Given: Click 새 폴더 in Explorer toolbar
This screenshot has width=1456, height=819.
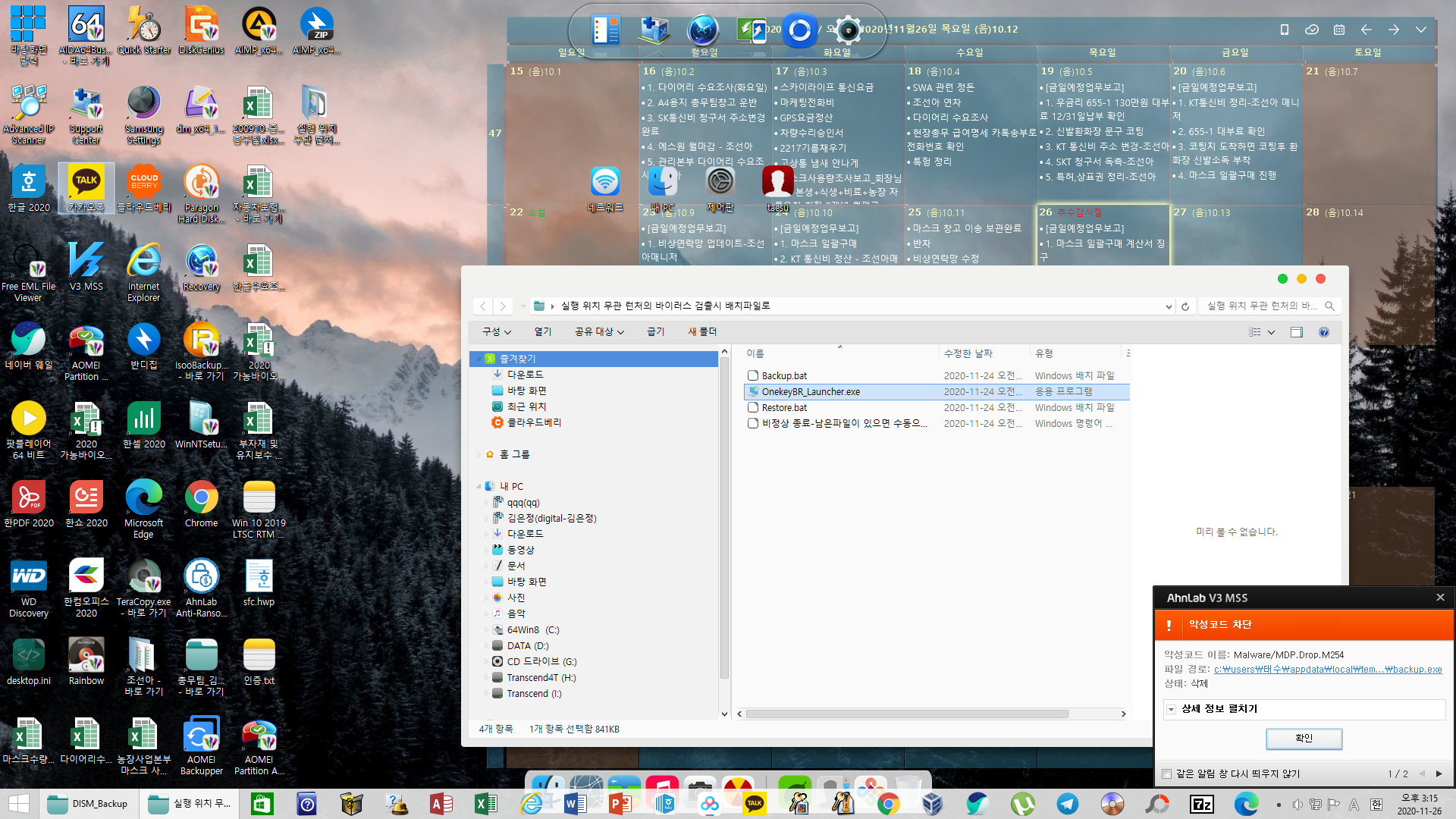Looking at the screenshot, I should (702, 332).
